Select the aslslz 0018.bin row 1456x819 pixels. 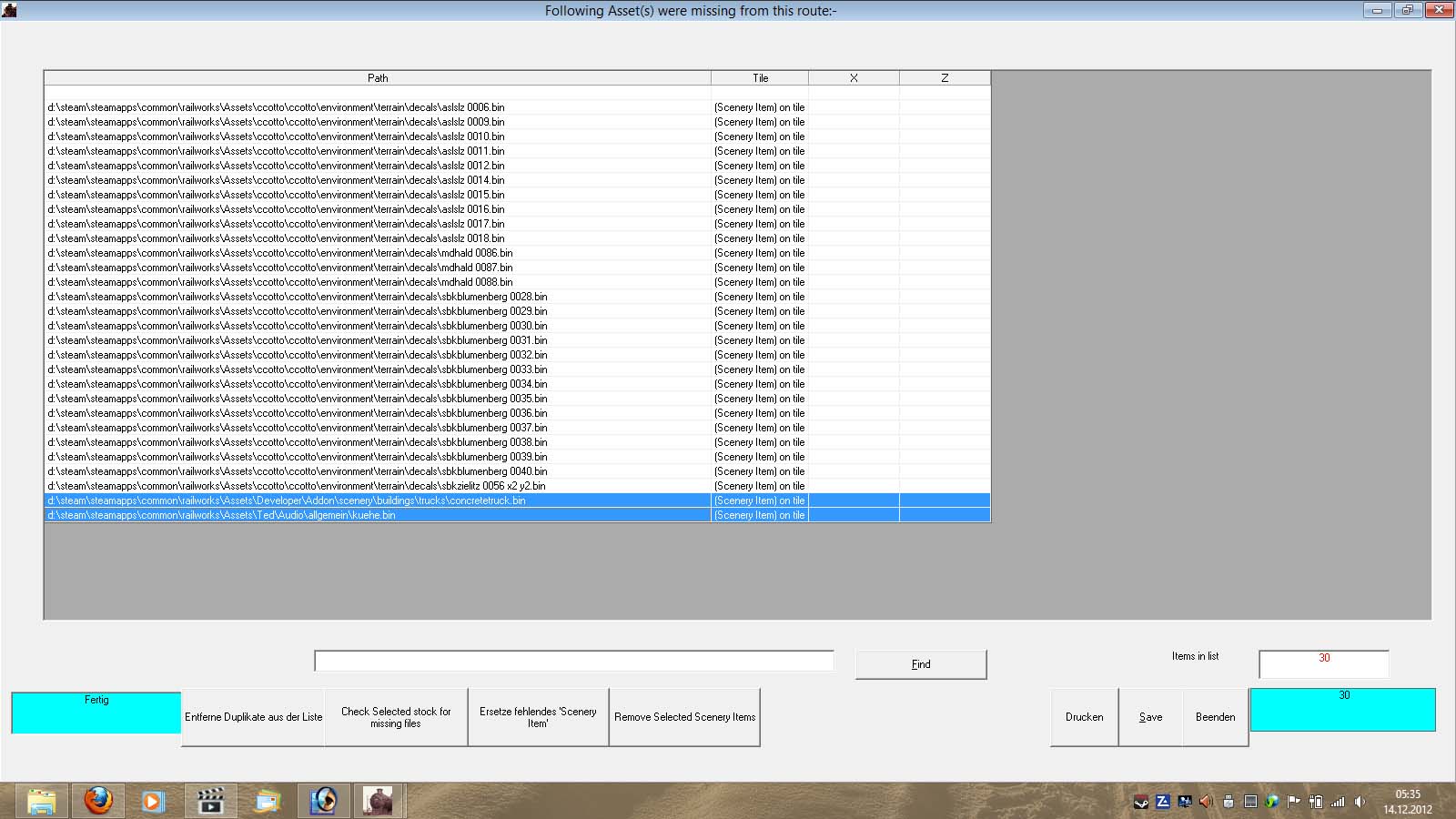point(517,238)
